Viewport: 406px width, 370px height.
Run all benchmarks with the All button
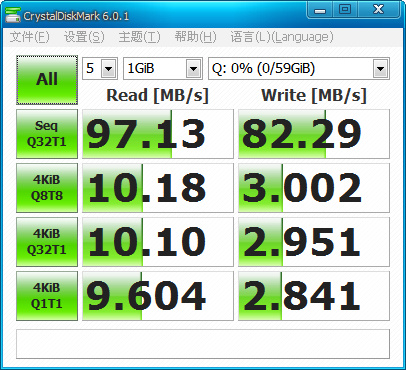47,80
